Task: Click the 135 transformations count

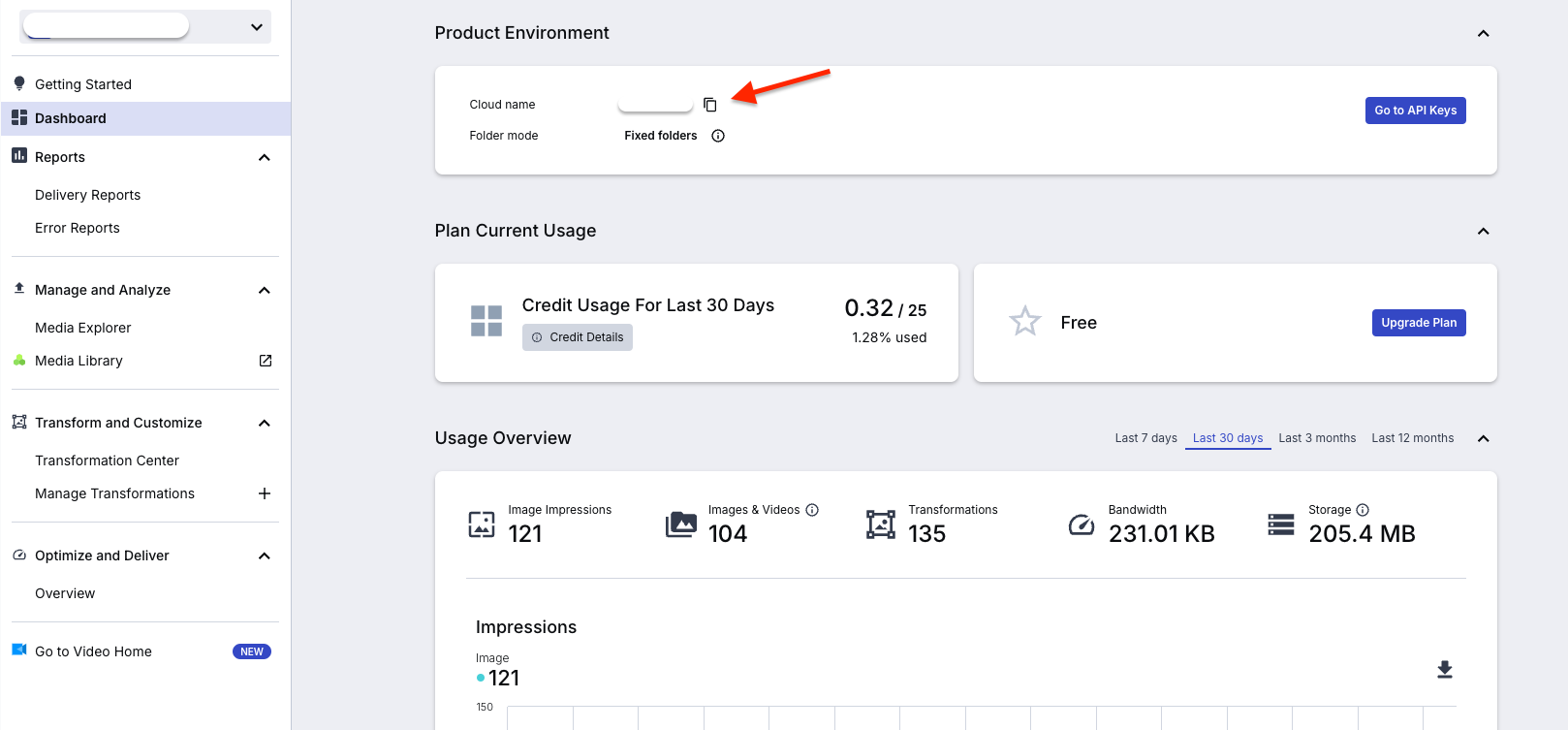Action: click(926, 534)
